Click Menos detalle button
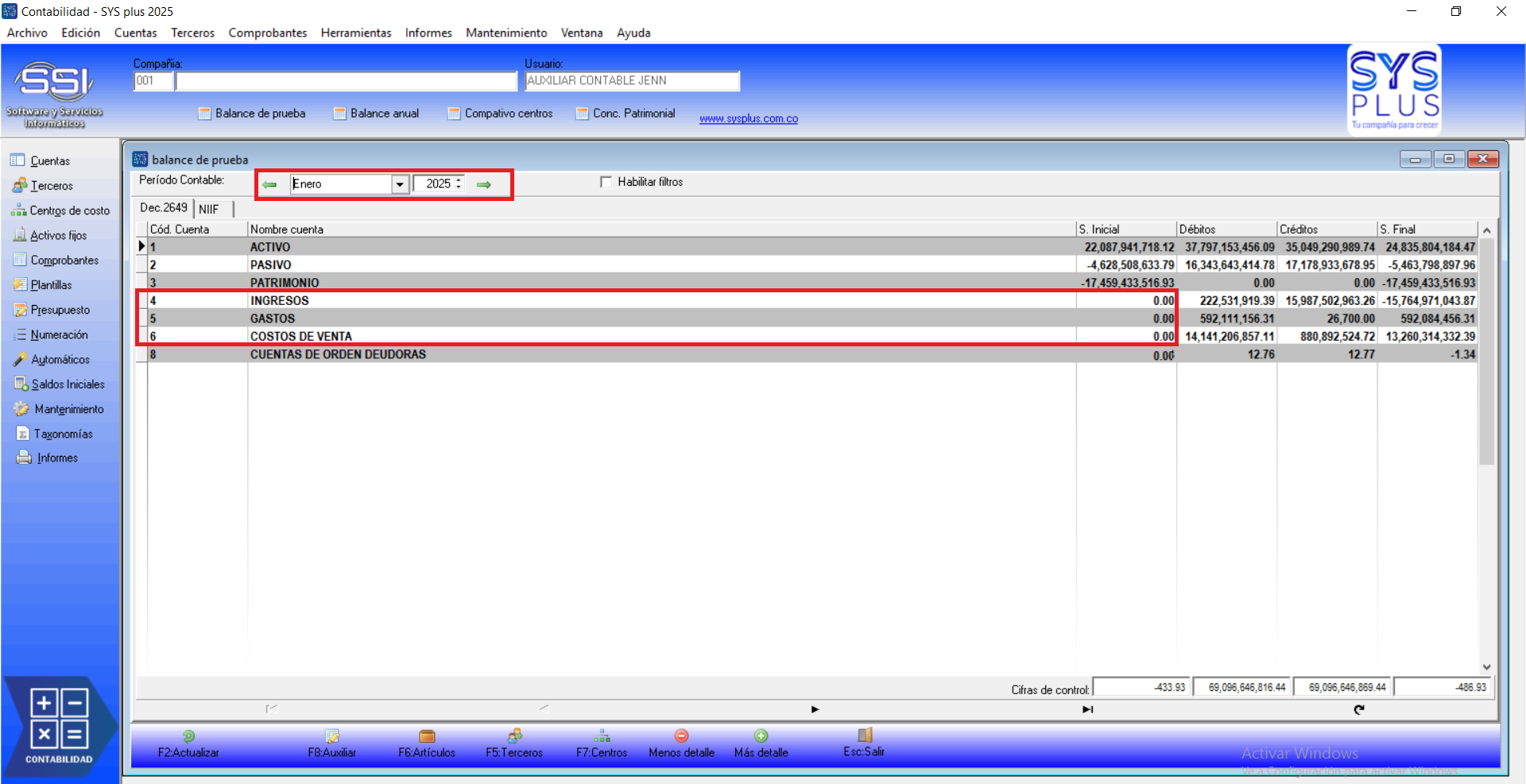The height and width of the screenshot is (784, 1526). [681, 743]
